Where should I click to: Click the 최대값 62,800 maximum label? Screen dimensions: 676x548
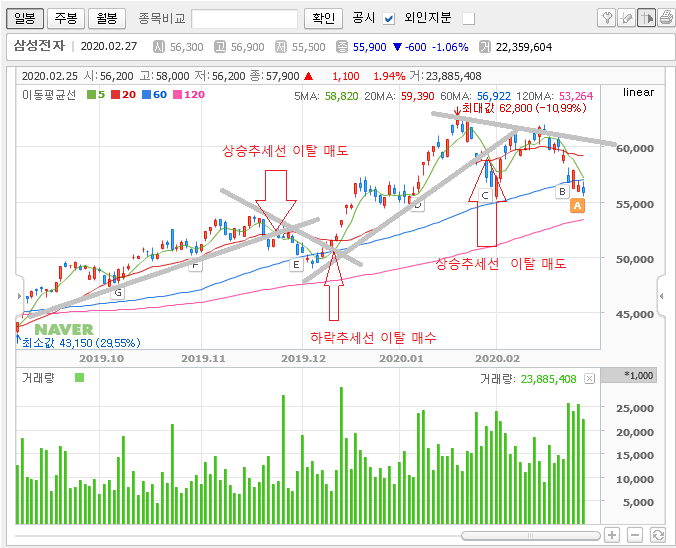(524, 108)
